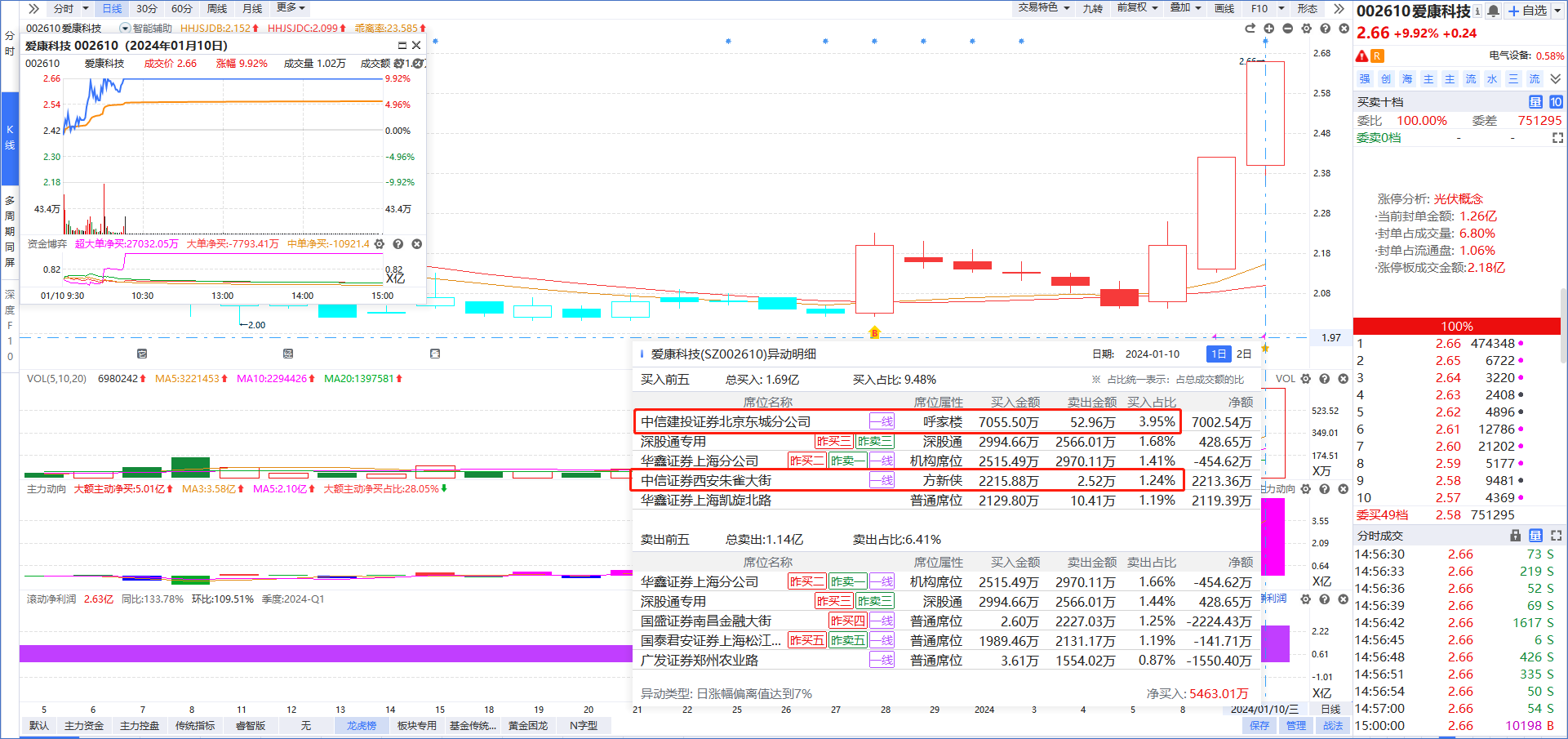Open the 更多 period dropdown
The height and width of the screenshot is (739, 1568).
coord(291,8)
